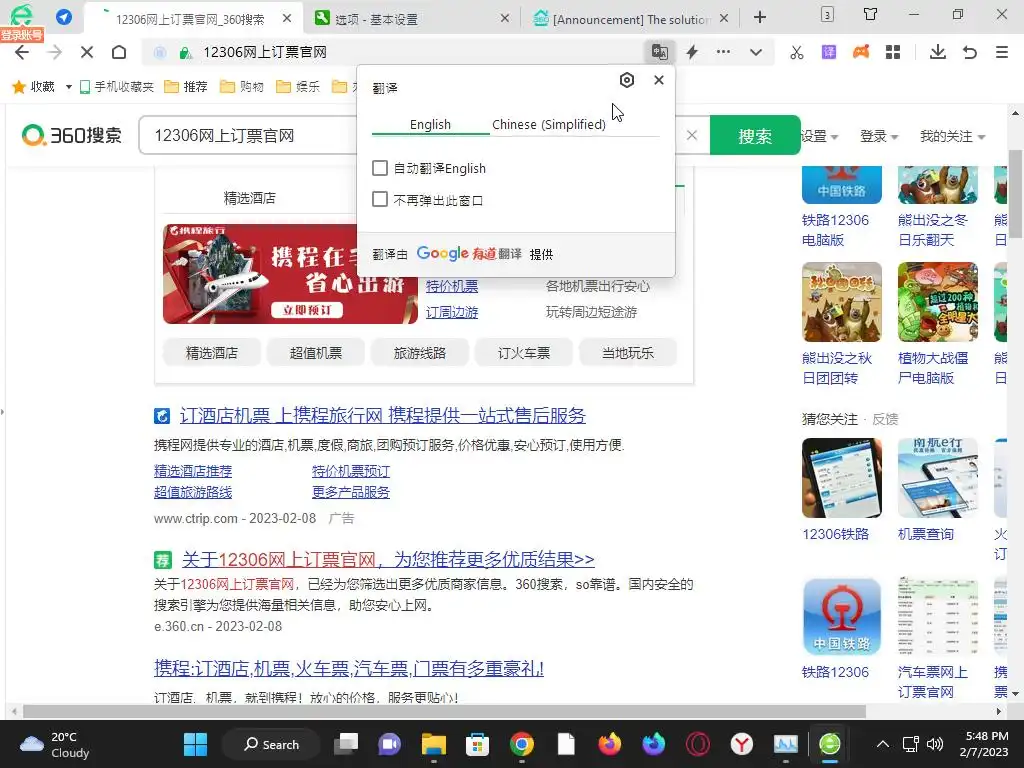
Task: Open the skin shirt icon in title bar
Action: pos(871,14)
